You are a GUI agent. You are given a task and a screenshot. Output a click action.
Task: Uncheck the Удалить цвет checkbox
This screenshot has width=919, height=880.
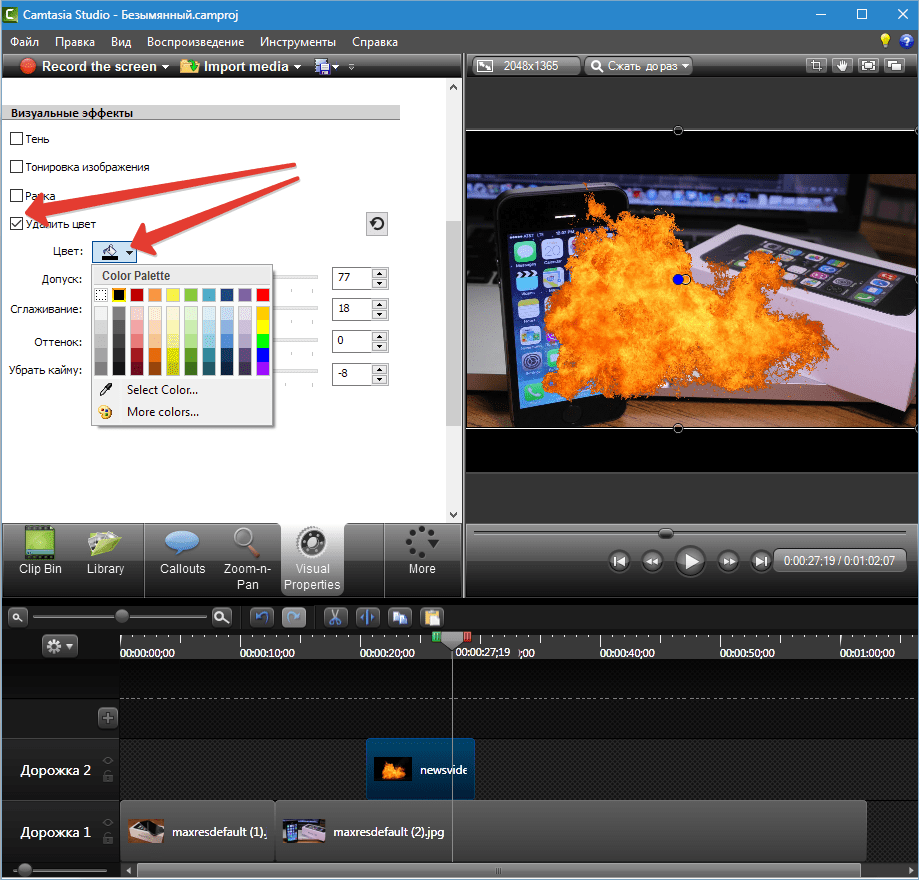point(16,224)
